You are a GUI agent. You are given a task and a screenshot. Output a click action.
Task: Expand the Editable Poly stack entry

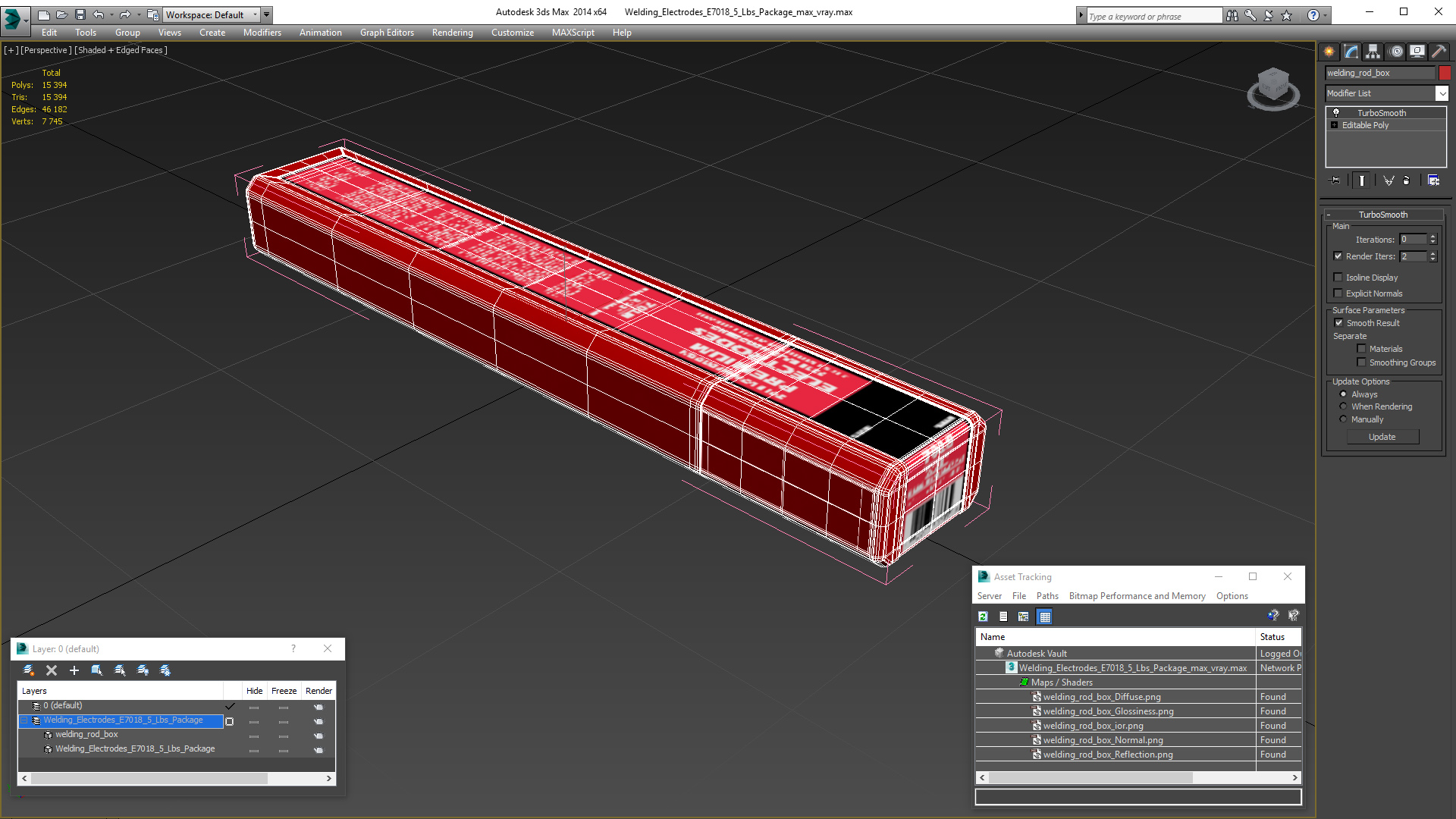[1335, 125]
